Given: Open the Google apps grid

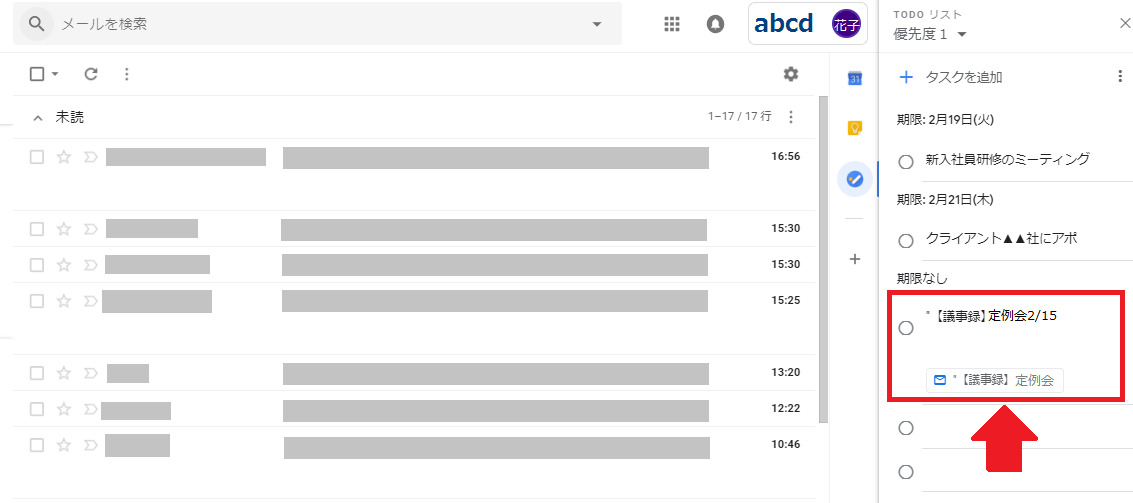Looking at the screenshot, I should point(672,24).
